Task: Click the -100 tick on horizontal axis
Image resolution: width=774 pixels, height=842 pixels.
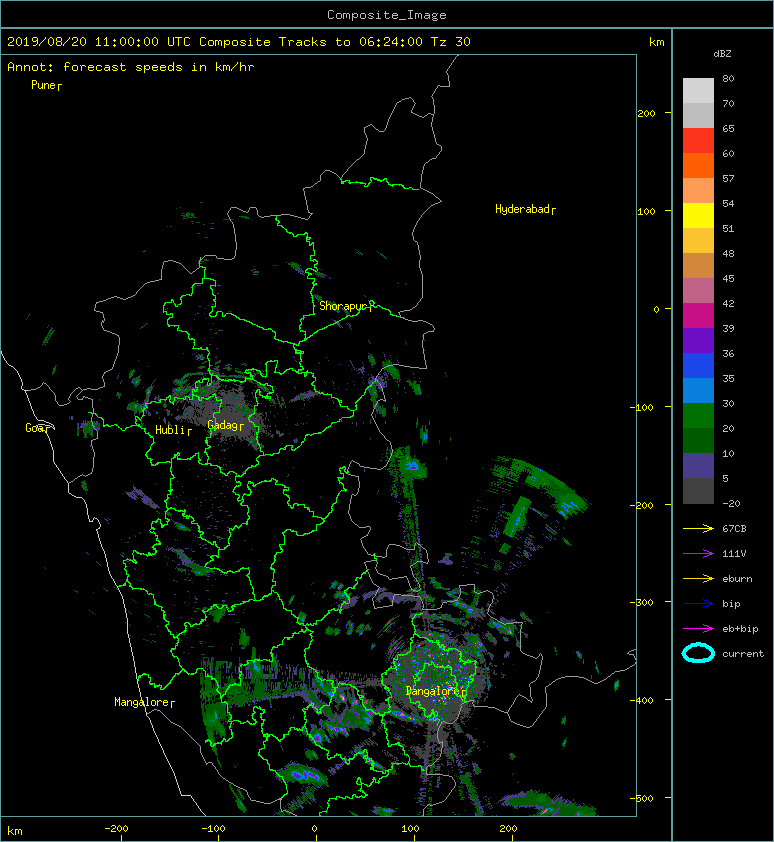Action: (213, 829)
